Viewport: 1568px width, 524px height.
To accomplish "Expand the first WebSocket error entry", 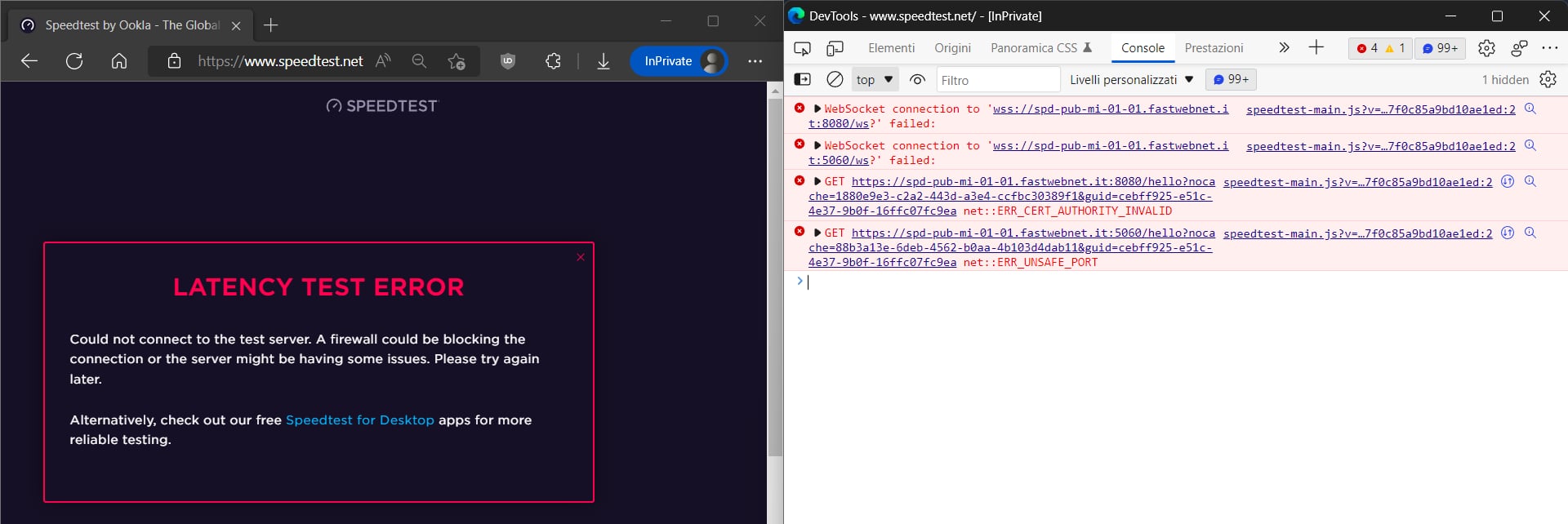I will [x=817, y=109].
